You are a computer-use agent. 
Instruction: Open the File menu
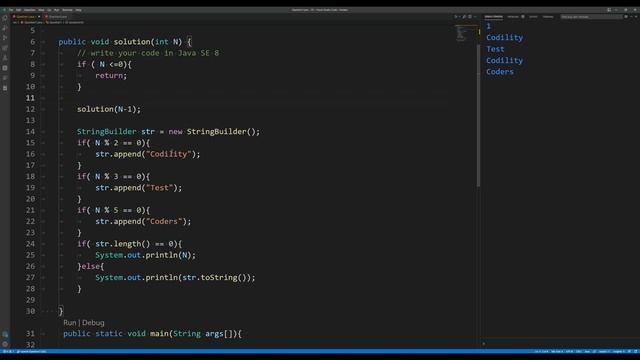click(11, 10)
